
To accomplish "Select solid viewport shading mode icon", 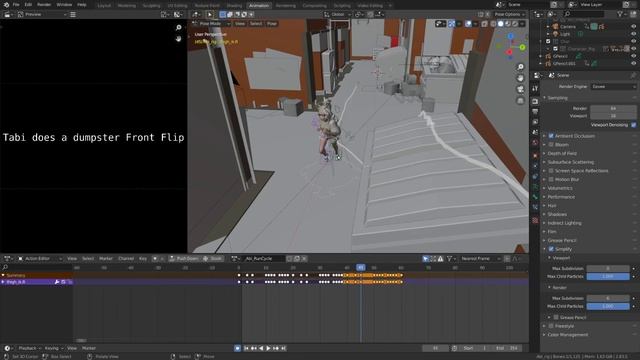I will click(x=500, y=24).
